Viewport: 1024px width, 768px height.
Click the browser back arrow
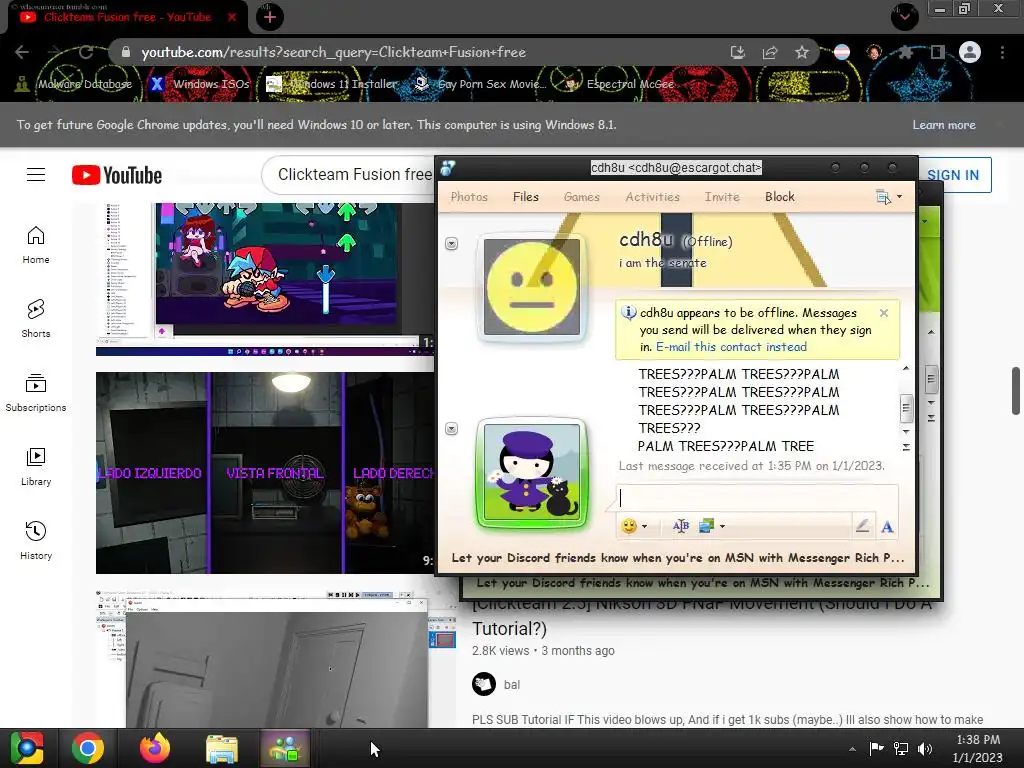coord(22,52)
